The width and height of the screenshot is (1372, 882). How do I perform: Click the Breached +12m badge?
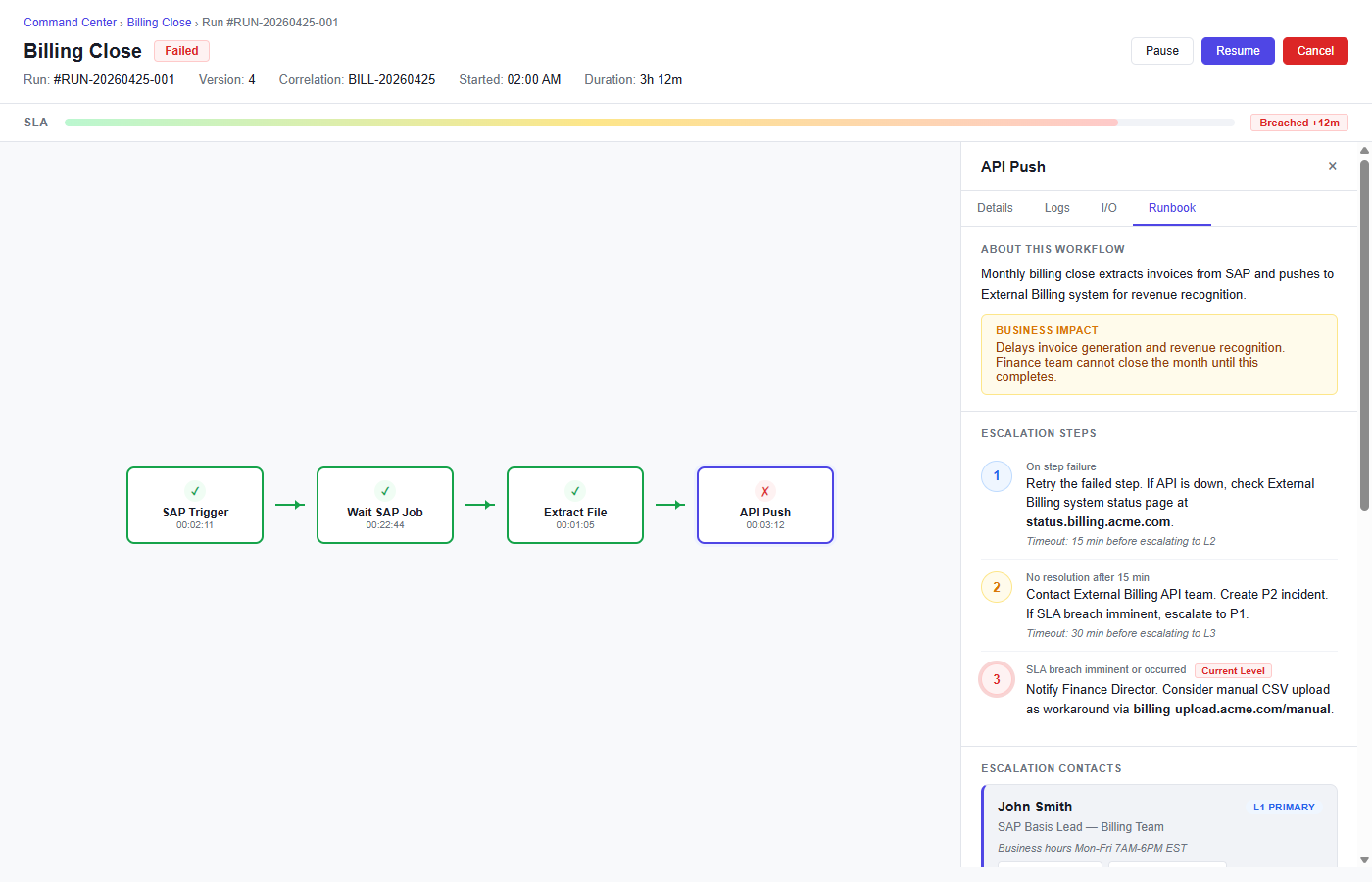click(1299, 122)
